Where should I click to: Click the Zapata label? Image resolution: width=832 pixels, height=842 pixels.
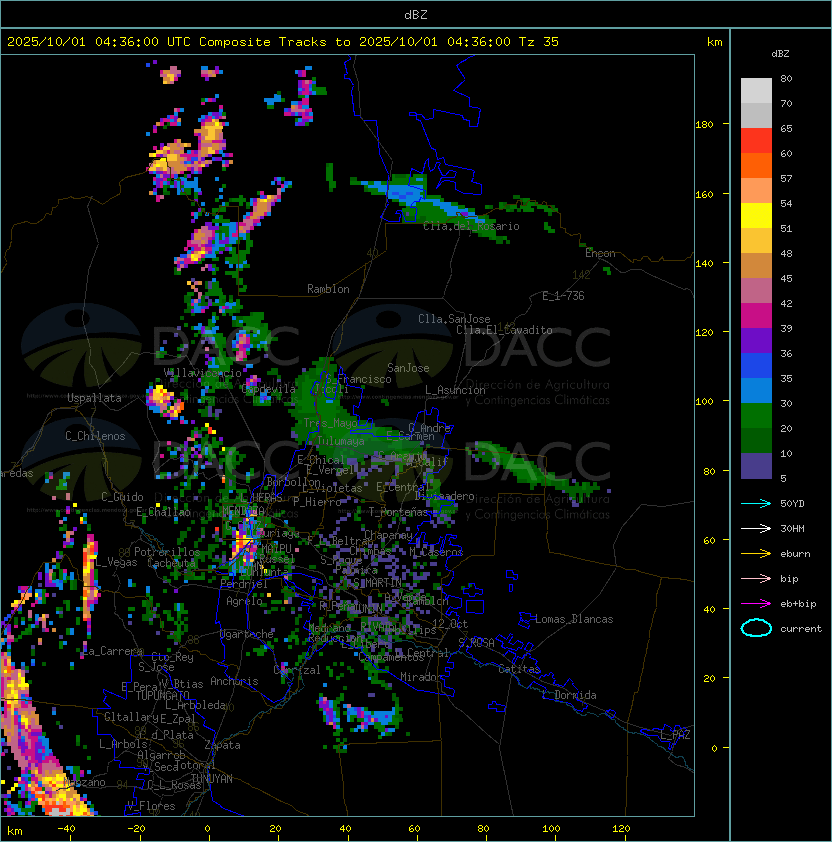(222, 745)
